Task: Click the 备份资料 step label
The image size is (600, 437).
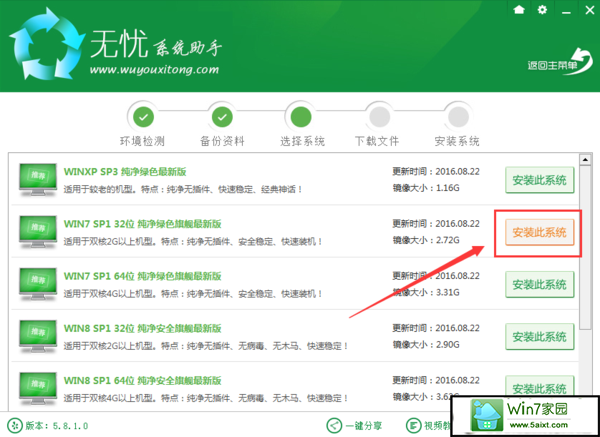Action: click(x=222, y=141)
